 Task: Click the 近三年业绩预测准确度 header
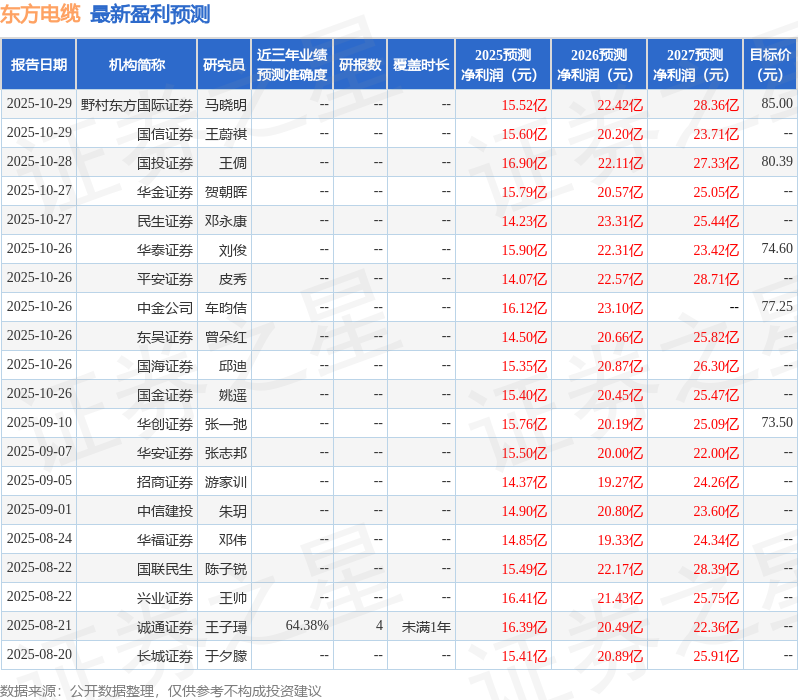click(x=292, y=65)
